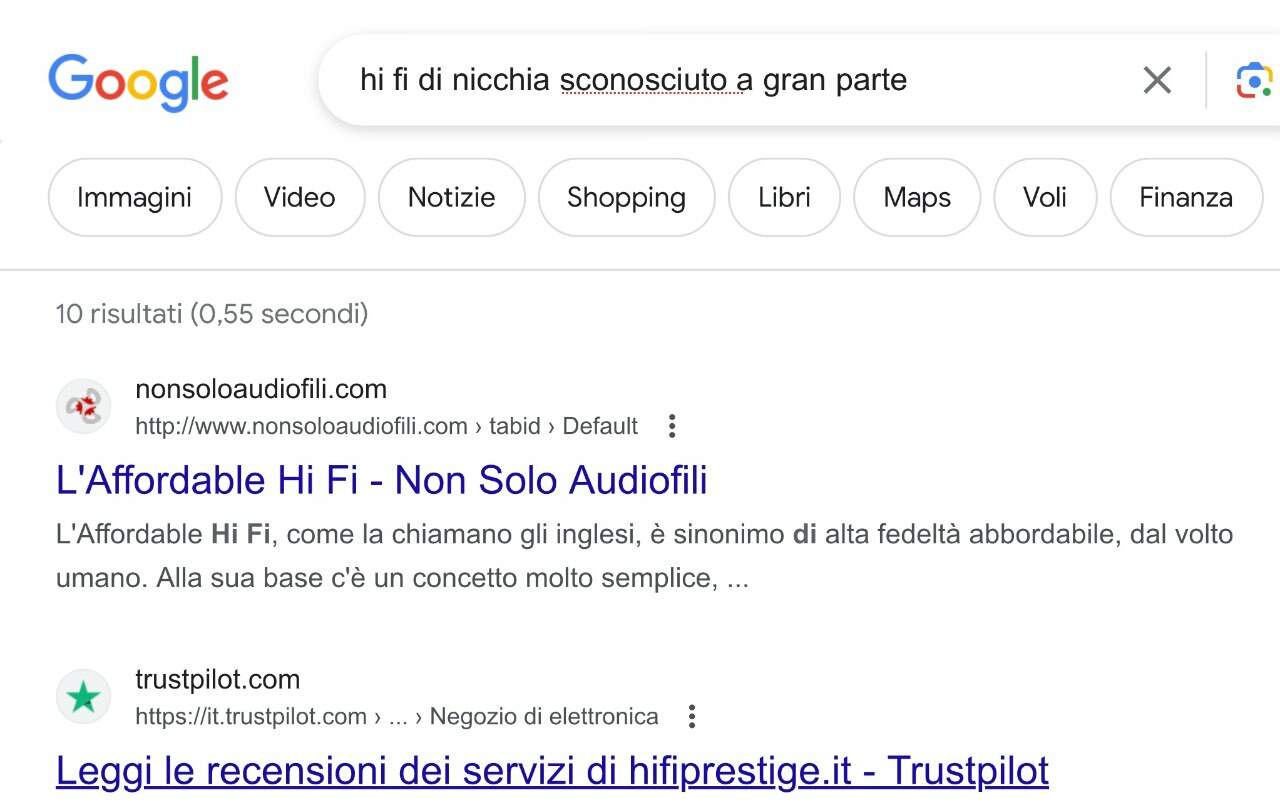Select the Shopping filter

[626, 197]
